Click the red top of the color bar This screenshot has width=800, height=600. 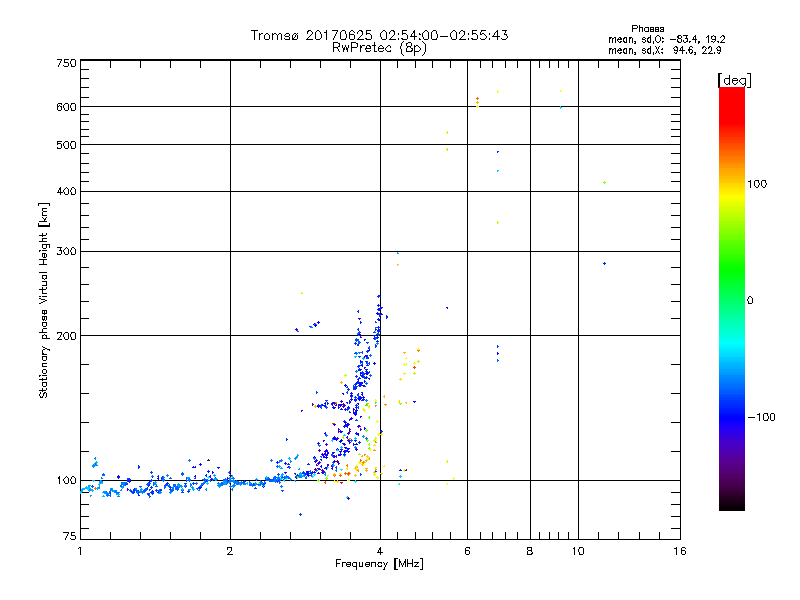(x=731, y=93)
